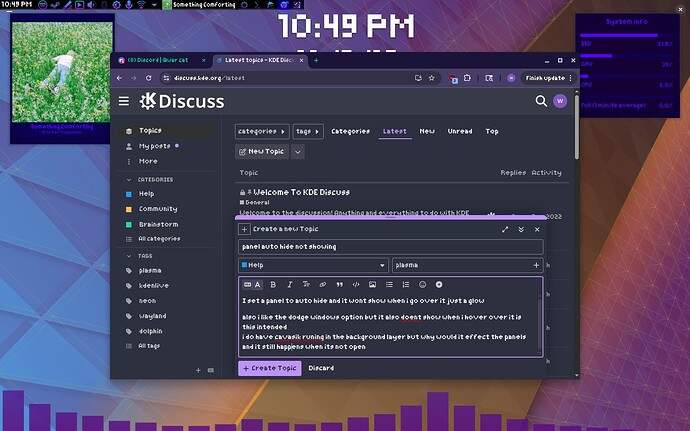Image resolution: width=690 pixels, height=431 pixels.
Task: Switch to the New tab
Action: point(427,131)
